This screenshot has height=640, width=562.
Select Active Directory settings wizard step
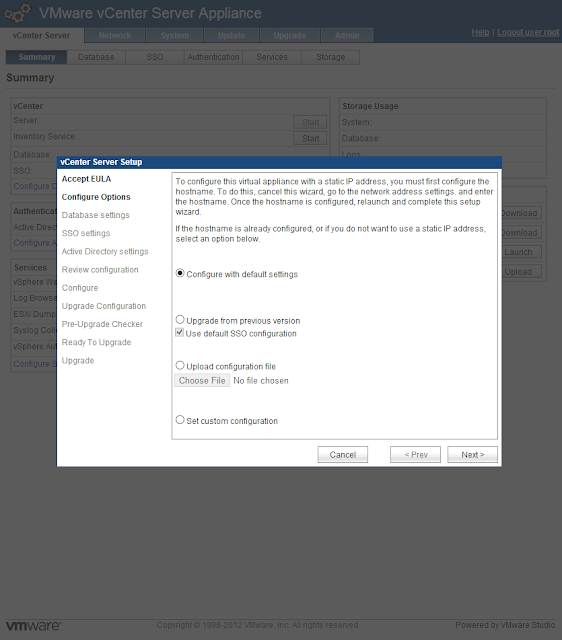click(105, 251)
